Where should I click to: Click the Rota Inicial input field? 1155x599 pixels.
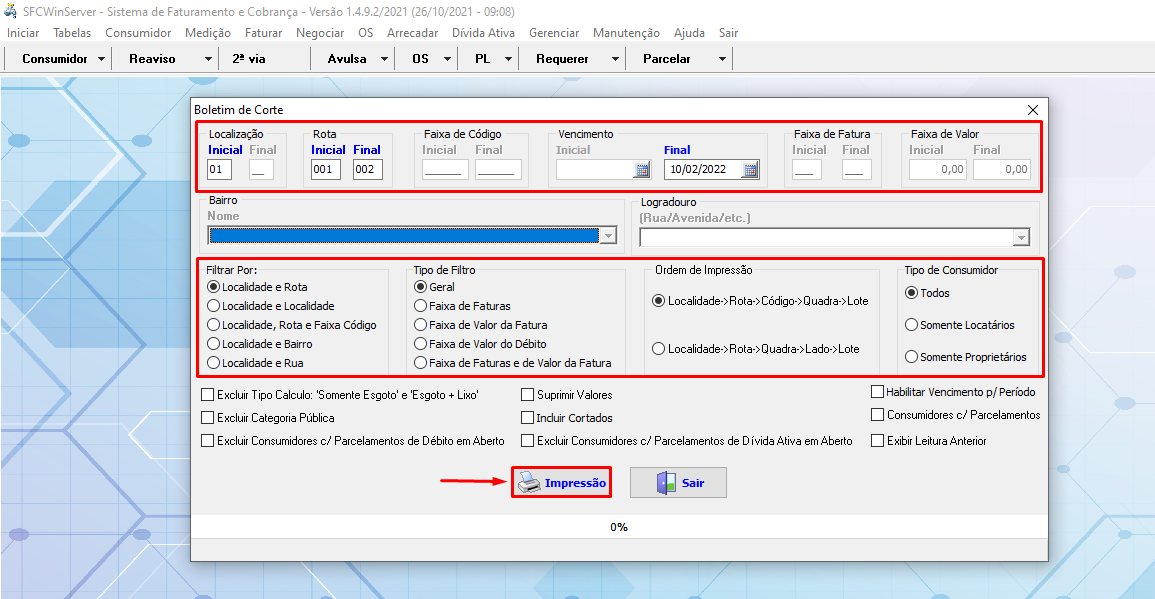click(325, 170)
